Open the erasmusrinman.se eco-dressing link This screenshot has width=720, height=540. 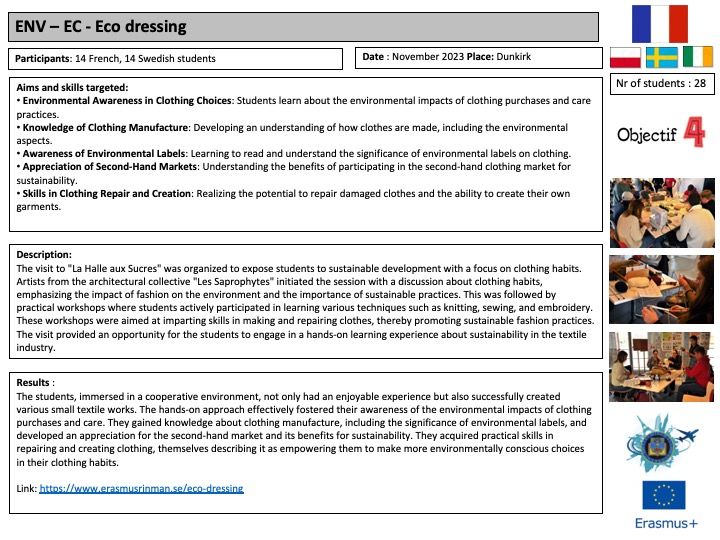[x=141, y=489]
